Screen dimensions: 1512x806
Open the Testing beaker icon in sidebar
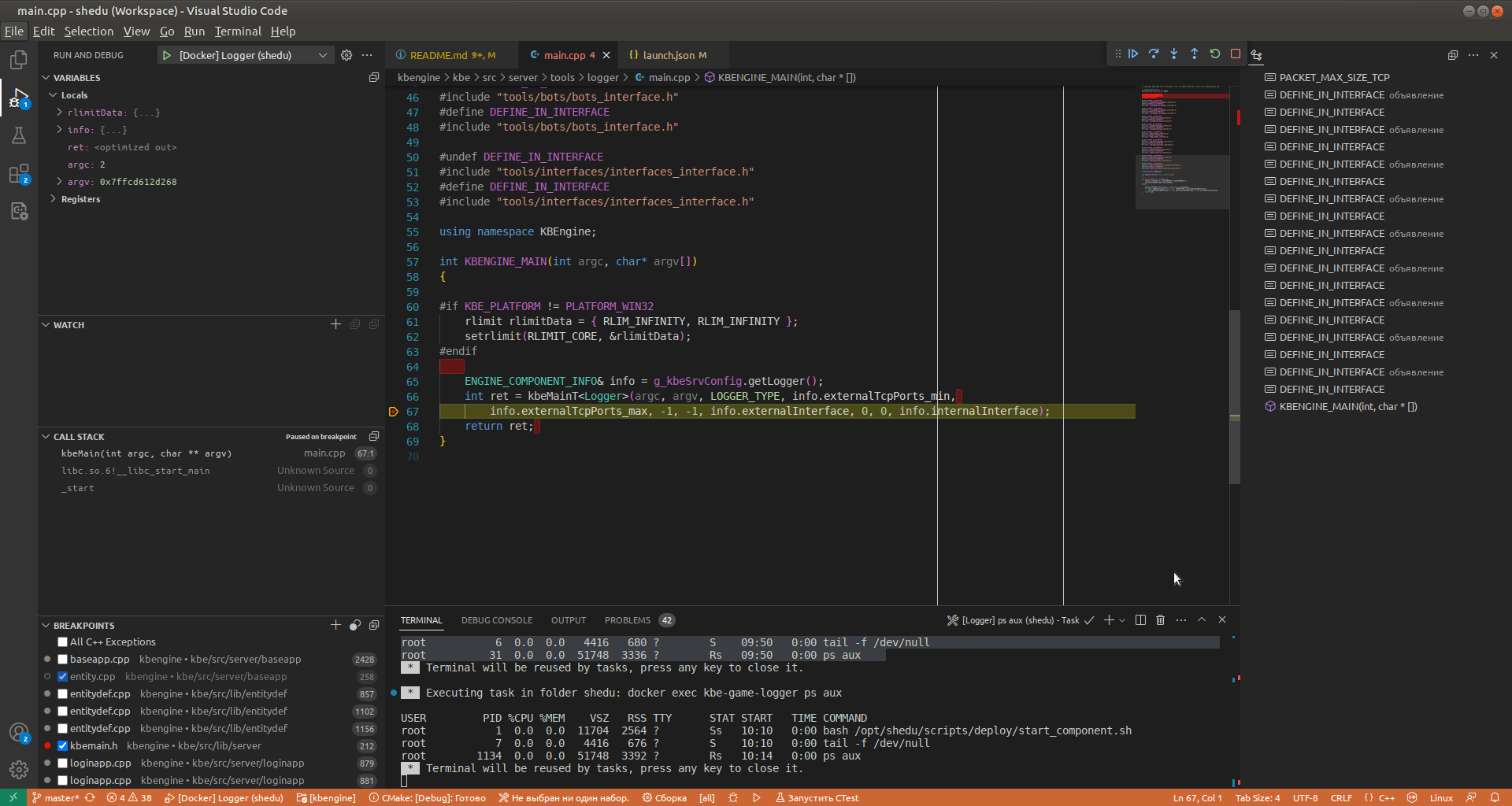[x=19, y=135]
